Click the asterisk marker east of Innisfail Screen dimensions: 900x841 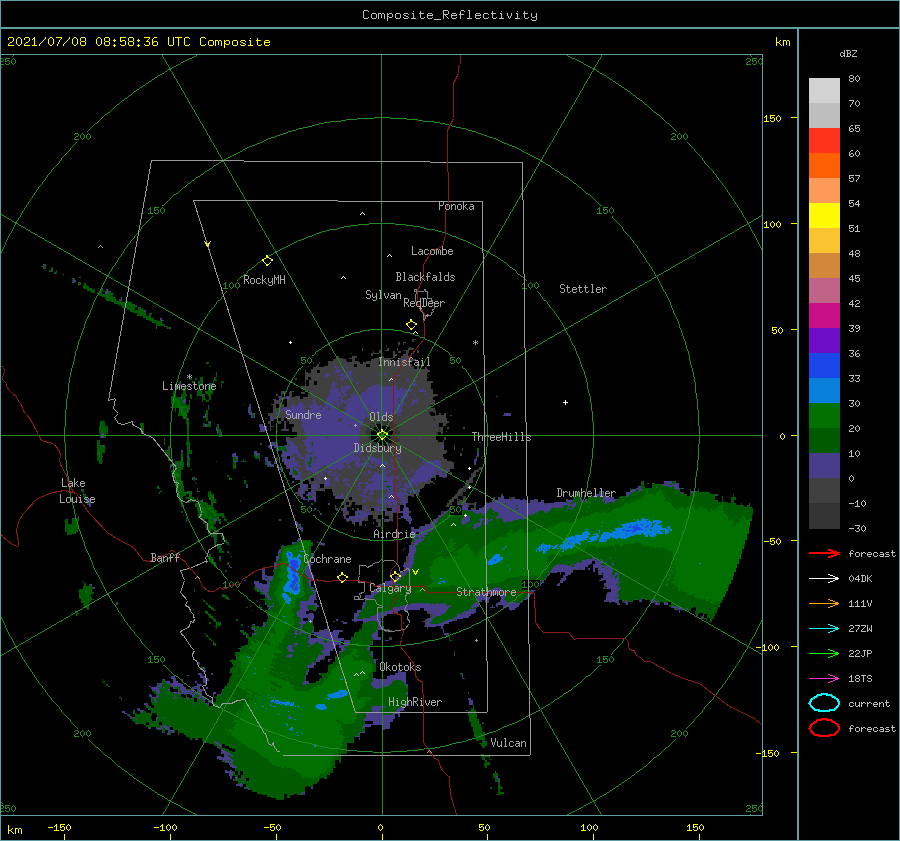[x=475, y=343]
